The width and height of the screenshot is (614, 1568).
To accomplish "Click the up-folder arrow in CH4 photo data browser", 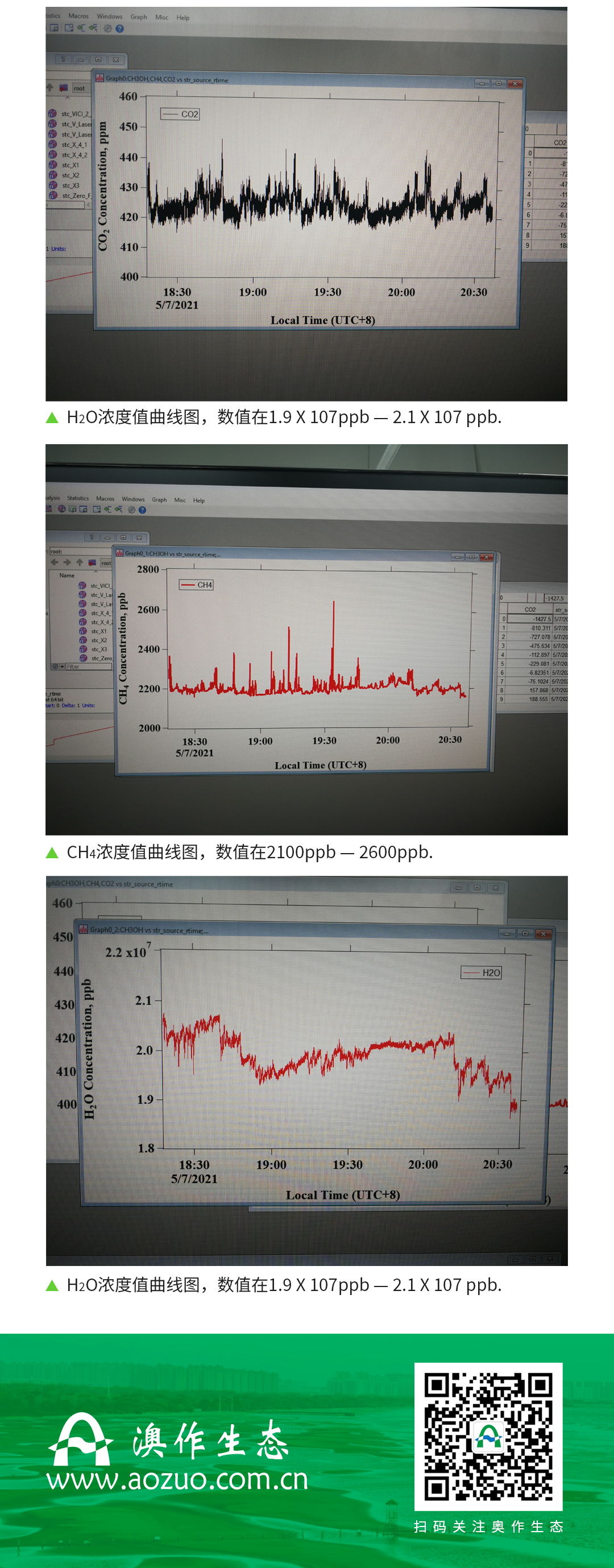I will pyautogui.click(x=79, y=562).
